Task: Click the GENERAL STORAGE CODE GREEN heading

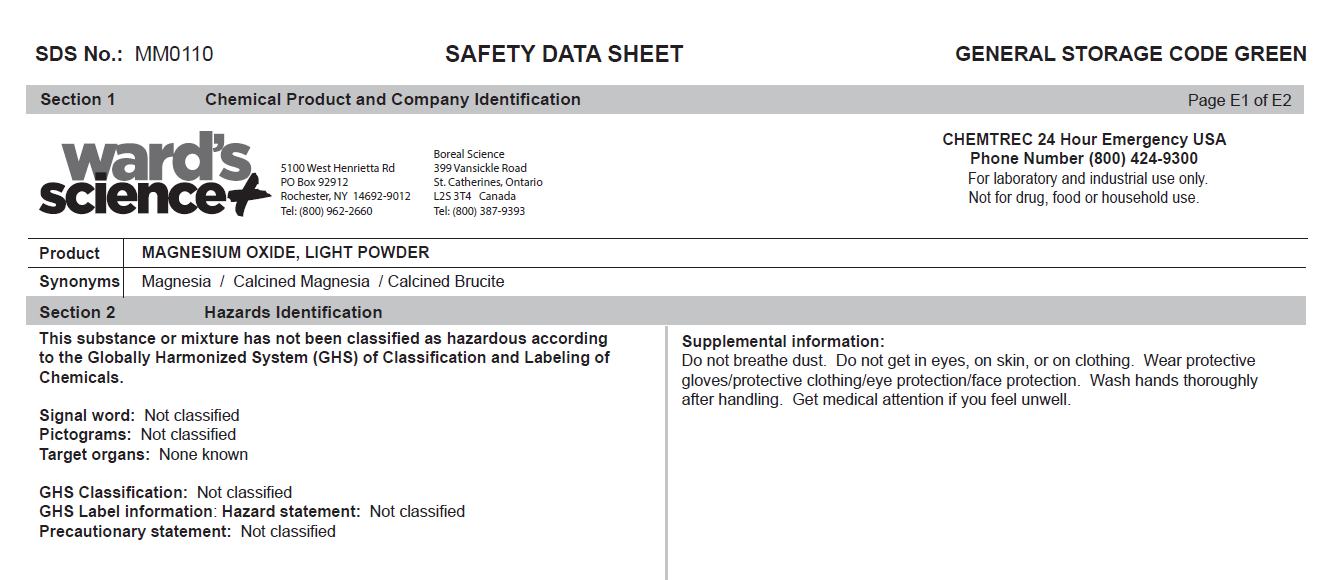Action: point(1130,54)
